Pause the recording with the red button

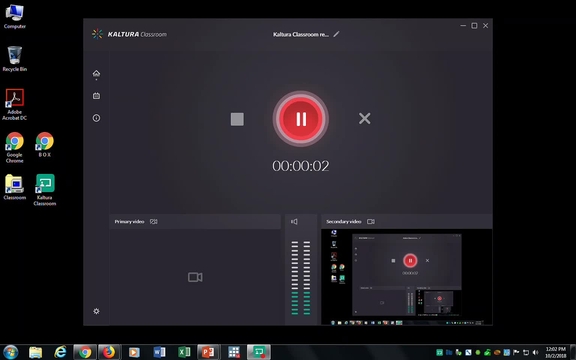point(300,119)
